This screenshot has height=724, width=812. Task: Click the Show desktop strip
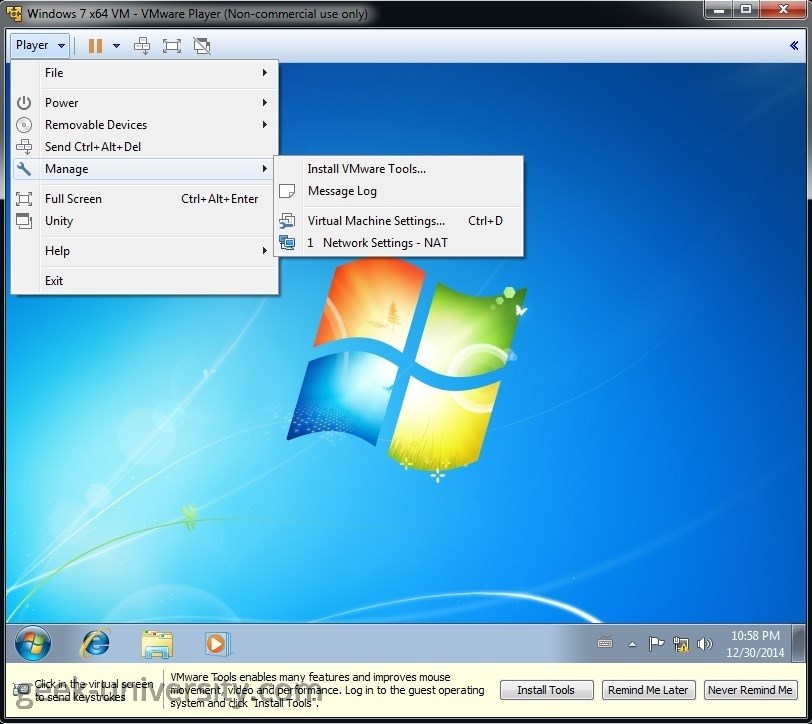click(x=800, y=643)
